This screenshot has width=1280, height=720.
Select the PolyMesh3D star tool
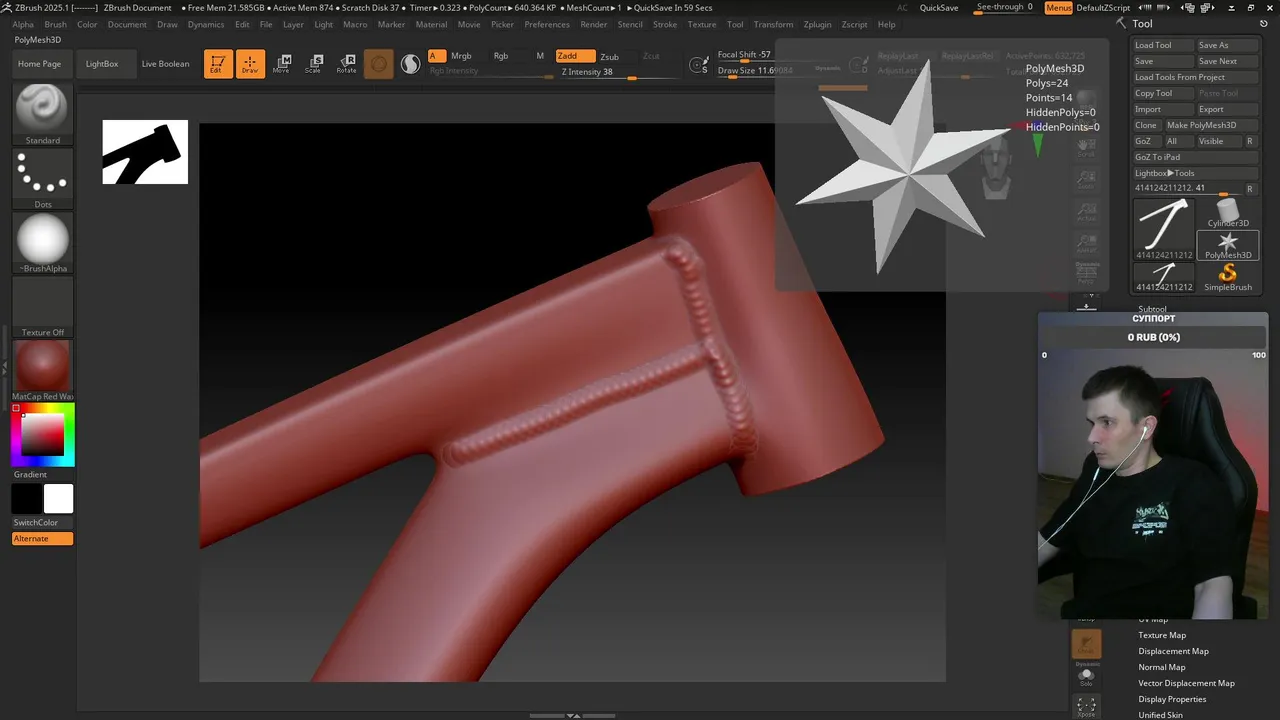1228,245
